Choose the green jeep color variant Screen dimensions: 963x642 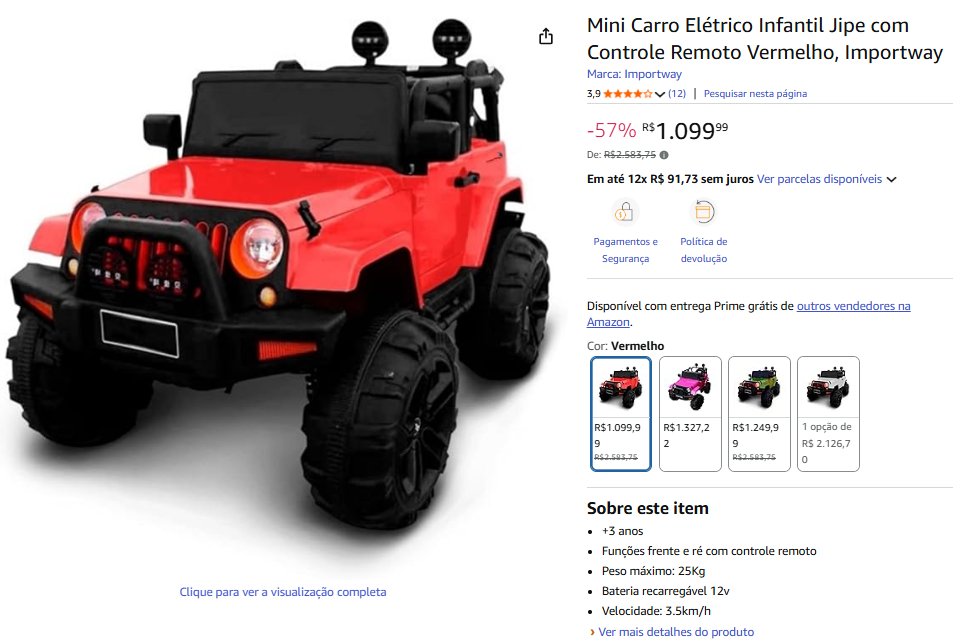pyautogui.click(x=759, y=414)
